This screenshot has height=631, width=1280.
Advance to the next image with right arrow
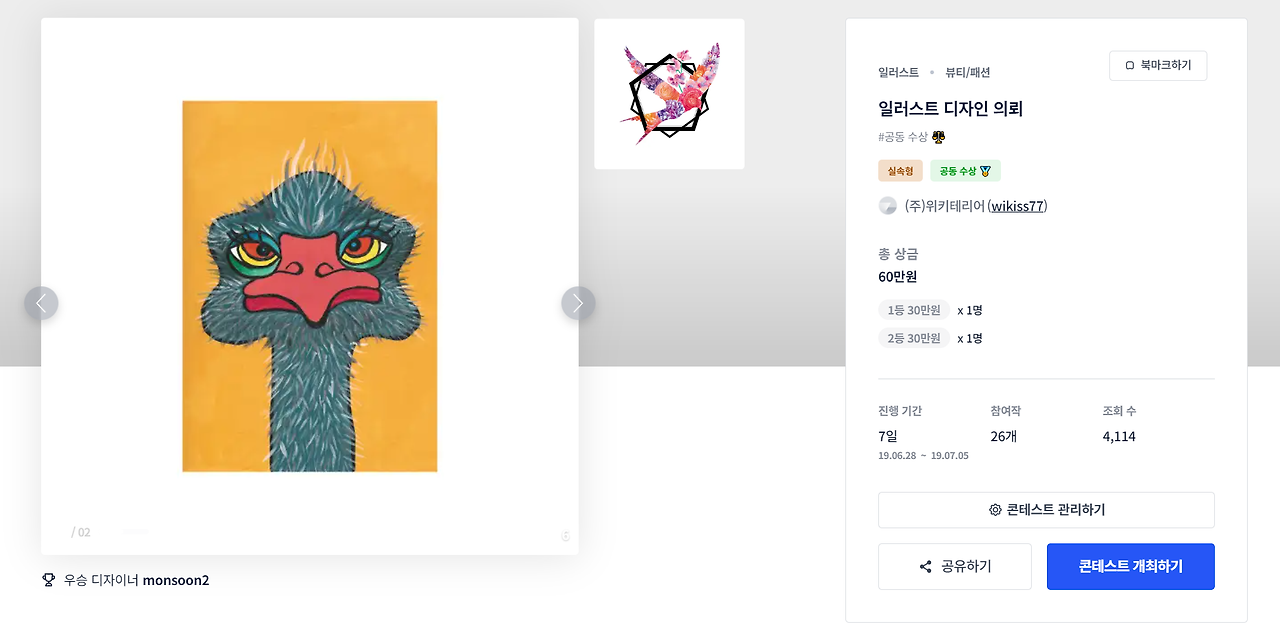click(x=578, y=303)
